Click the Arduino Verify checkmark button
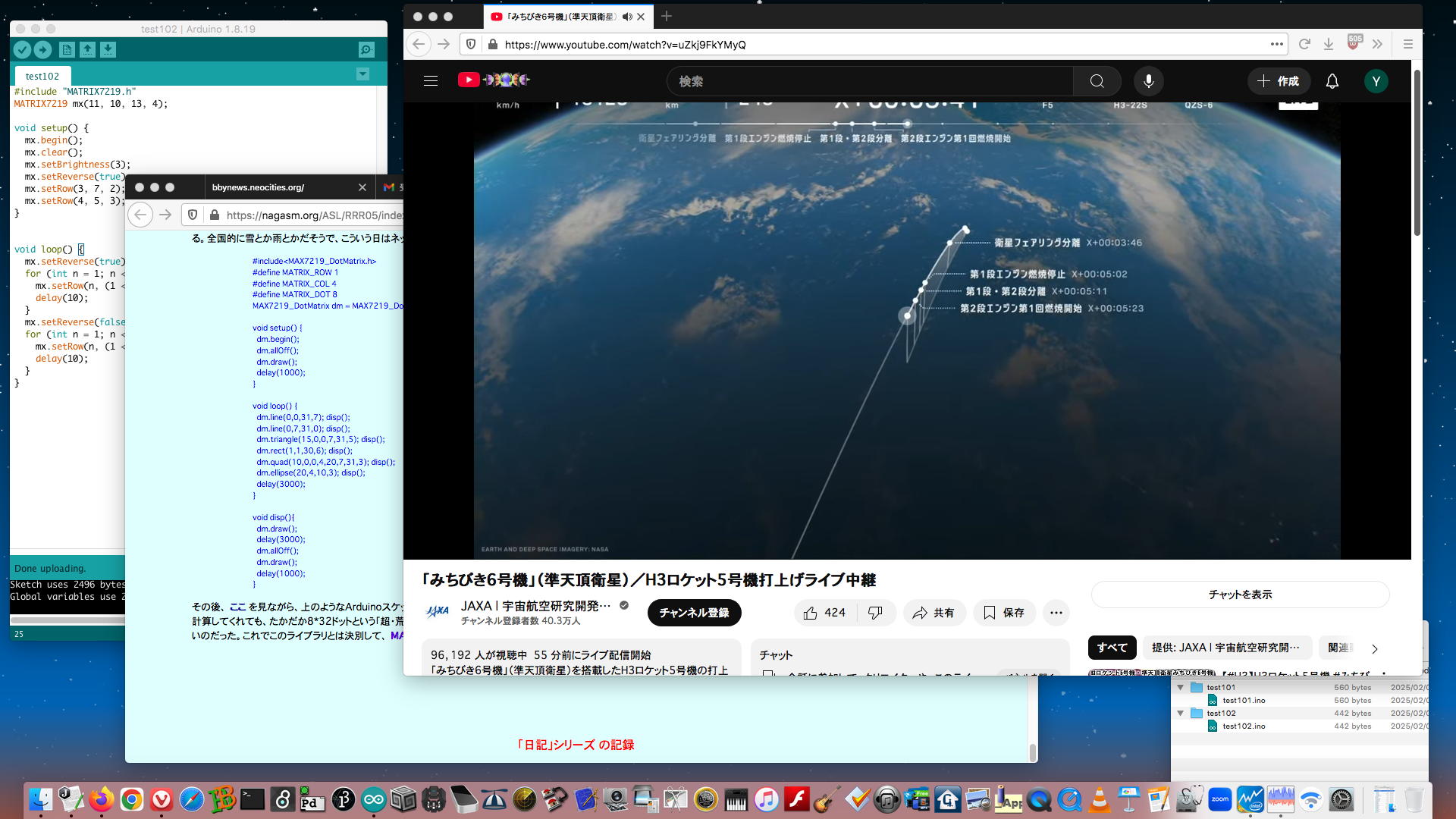 (22, 50)
